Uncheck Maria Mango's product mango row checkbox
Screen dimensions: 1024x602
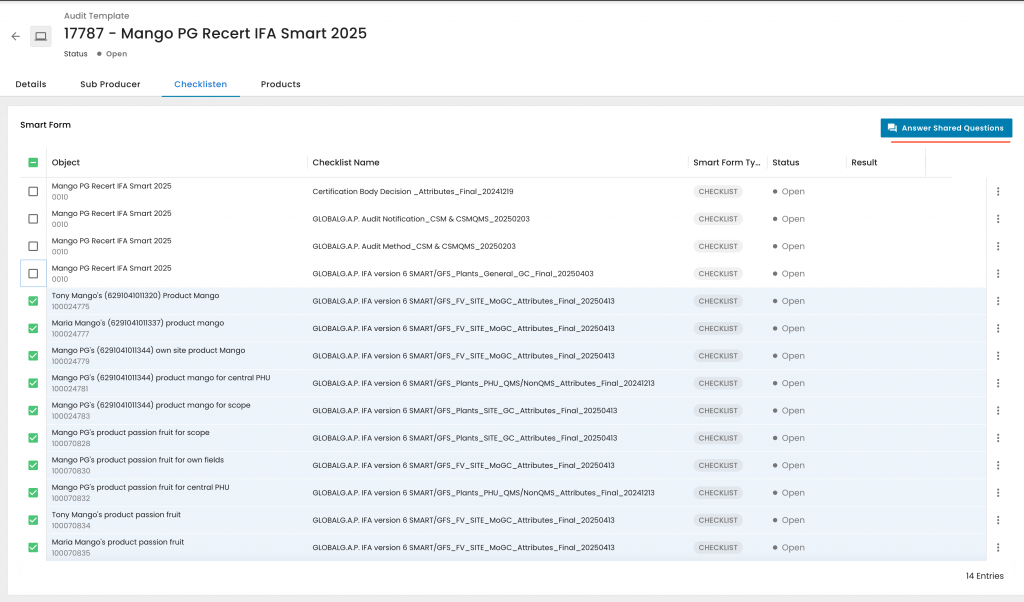33,328
